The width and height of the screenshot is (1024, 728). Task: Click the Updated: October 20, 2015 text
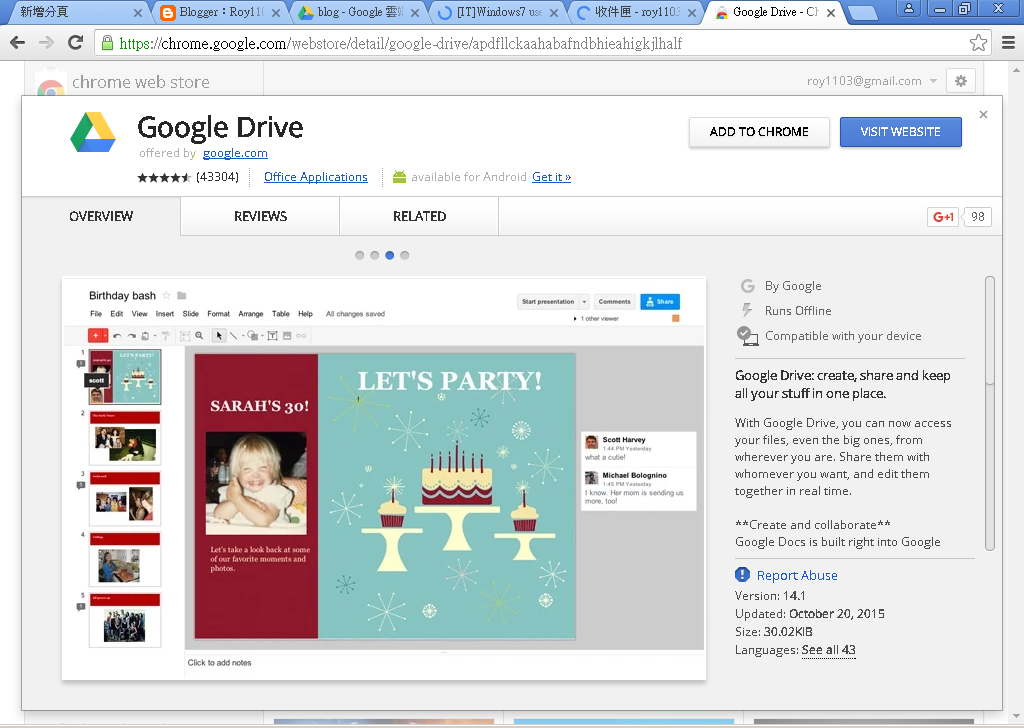tap(810, 614)
